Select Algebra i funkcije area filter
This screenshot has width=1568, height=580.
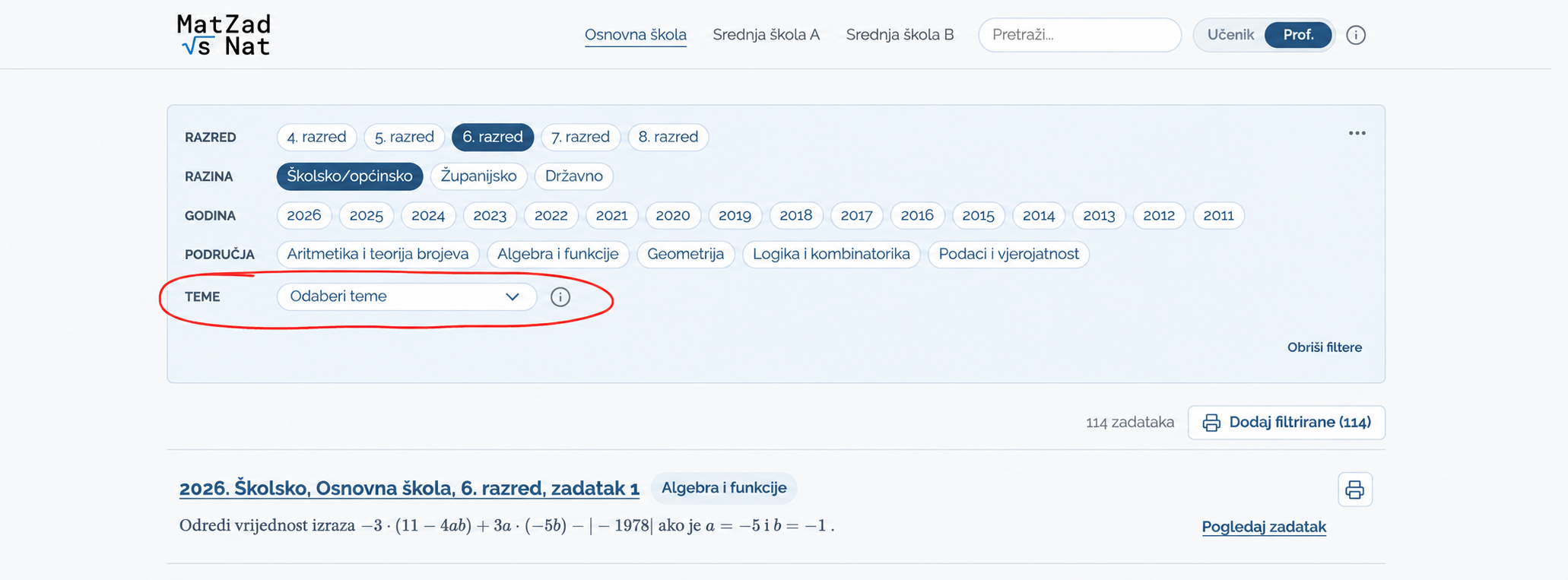pos(558,254)
